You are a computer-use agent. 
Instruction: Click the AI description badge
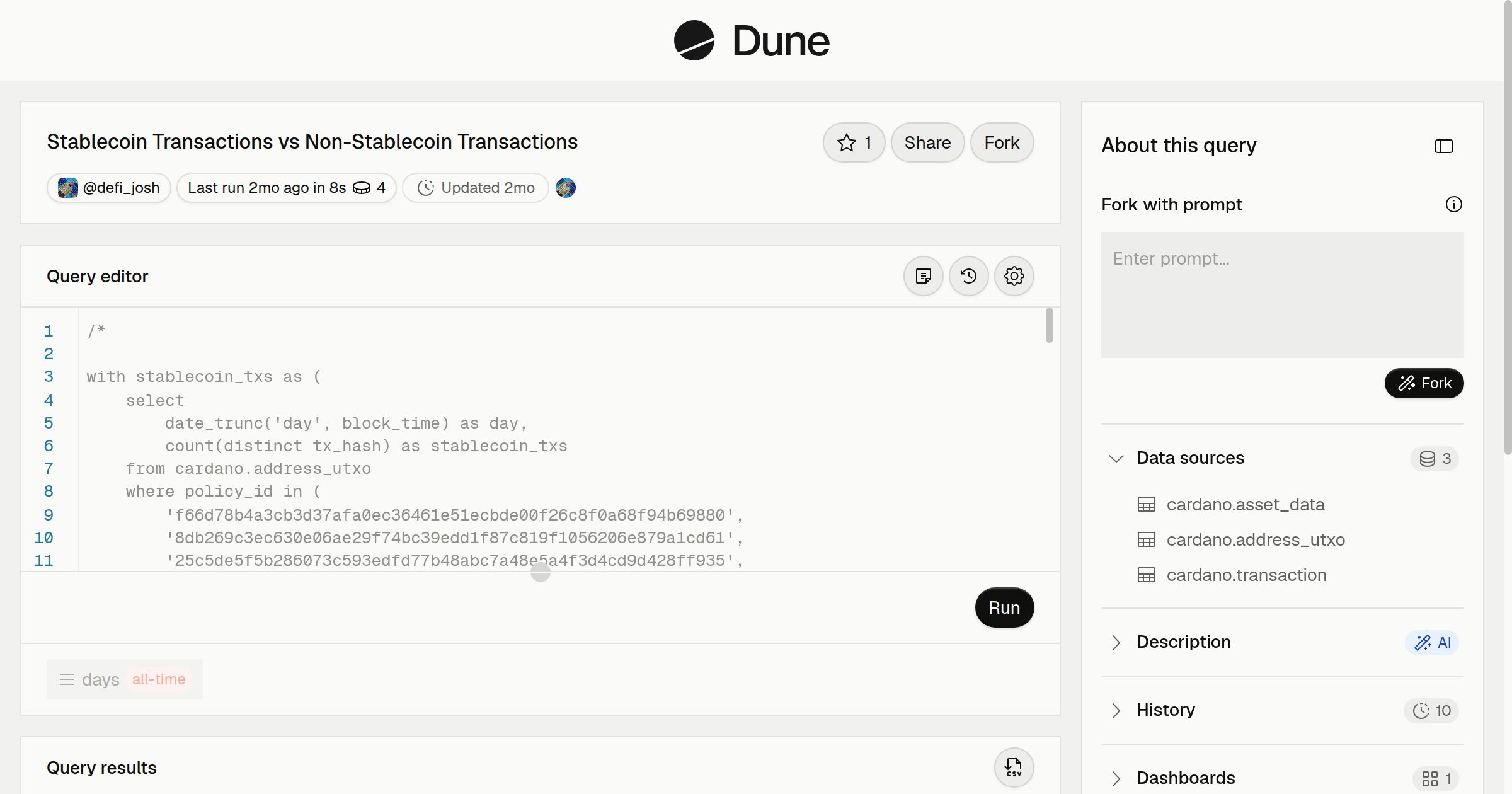1432,643
